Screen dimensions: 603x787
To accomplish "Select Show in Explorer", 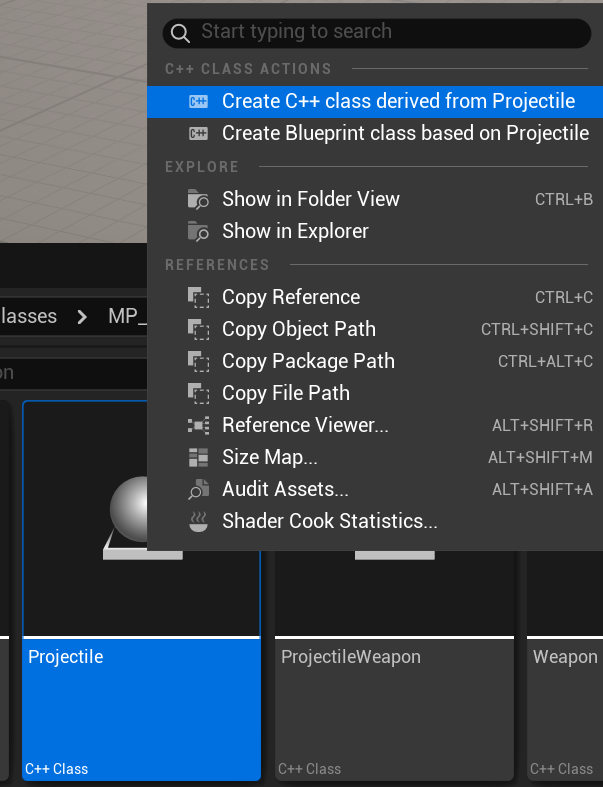I will pyautogui.click(x=375, y=231).
